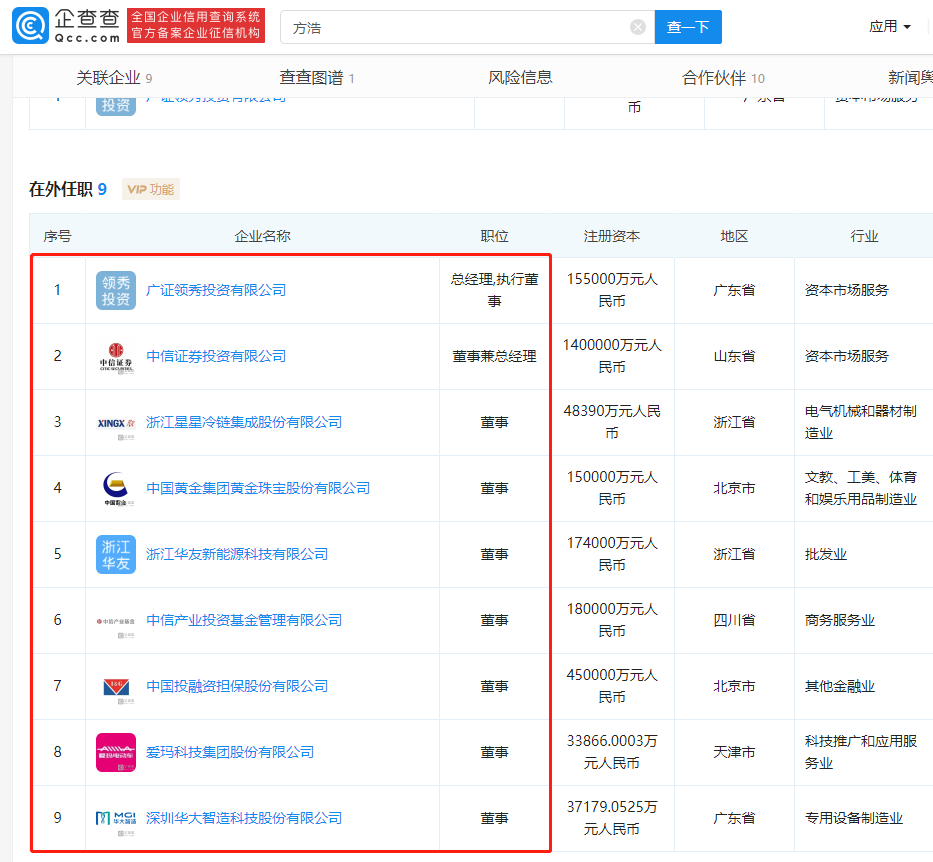Open 爱玛科技集团股份有限公司 link
Viewport: 933px width, 862px height.
[x=230, y=753]
